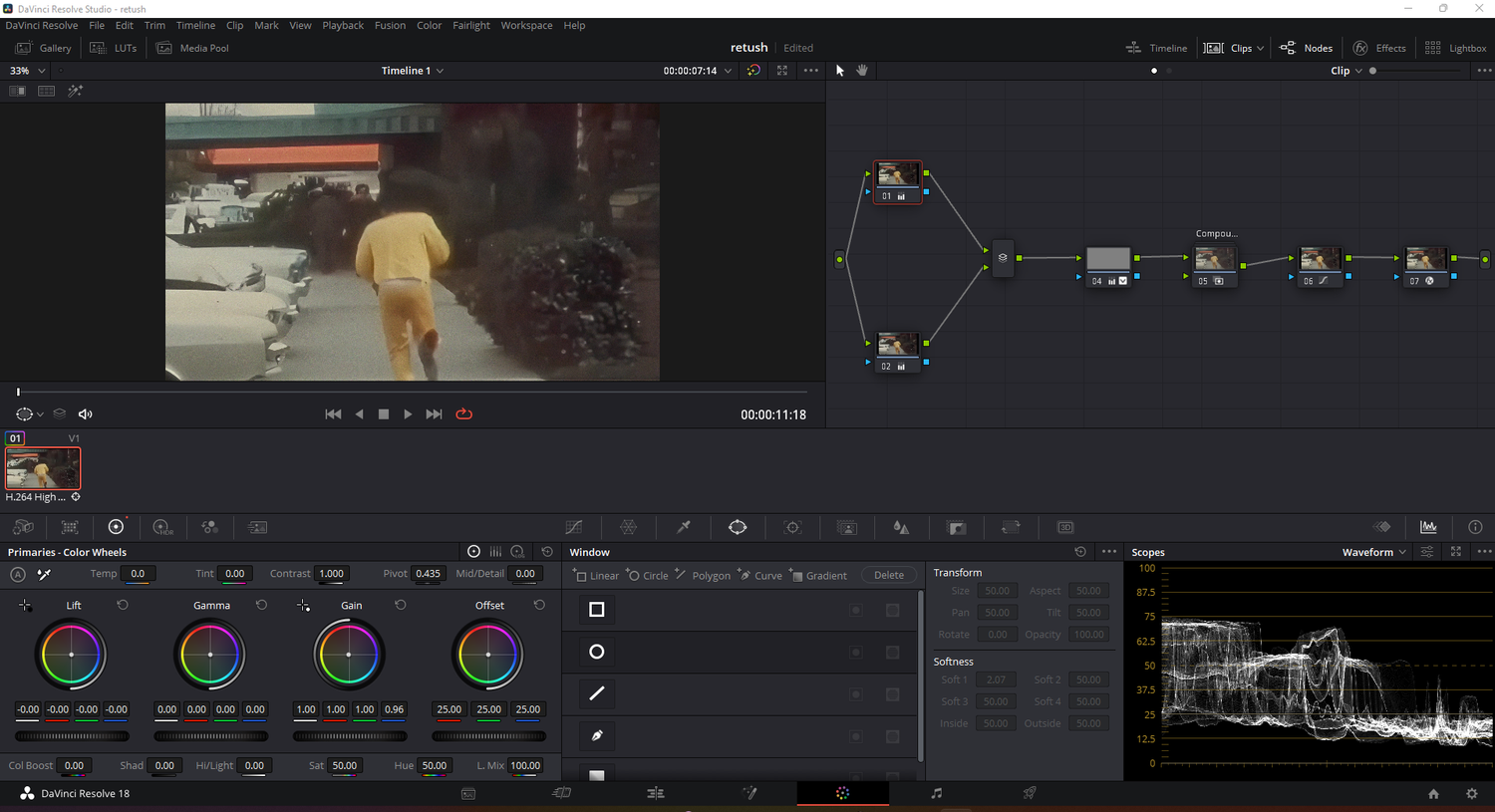Open the Lightbox view
The height and width of the screenshot is (812, 1495).
pyautogui.click(x=1455, y=48)
